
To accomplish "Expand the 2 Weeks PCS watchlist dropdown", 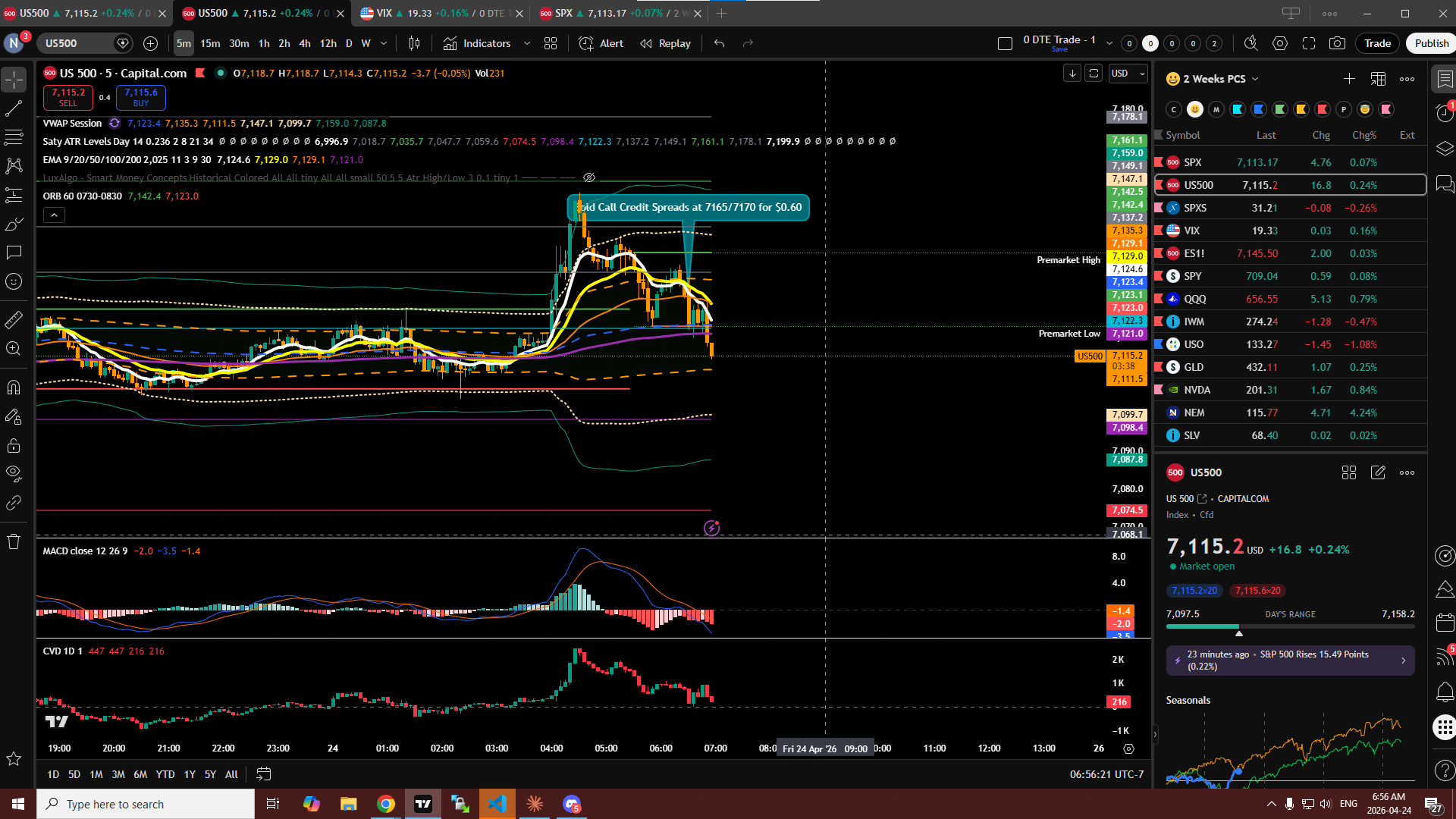I will pos(1255,79).
